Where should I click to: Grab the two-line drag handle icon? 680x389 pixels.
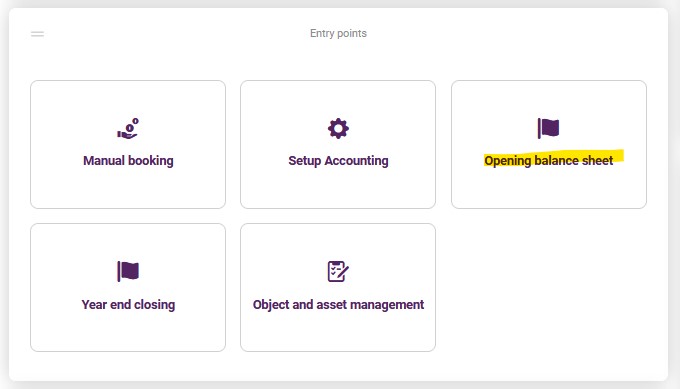click(x=37, y=34)
